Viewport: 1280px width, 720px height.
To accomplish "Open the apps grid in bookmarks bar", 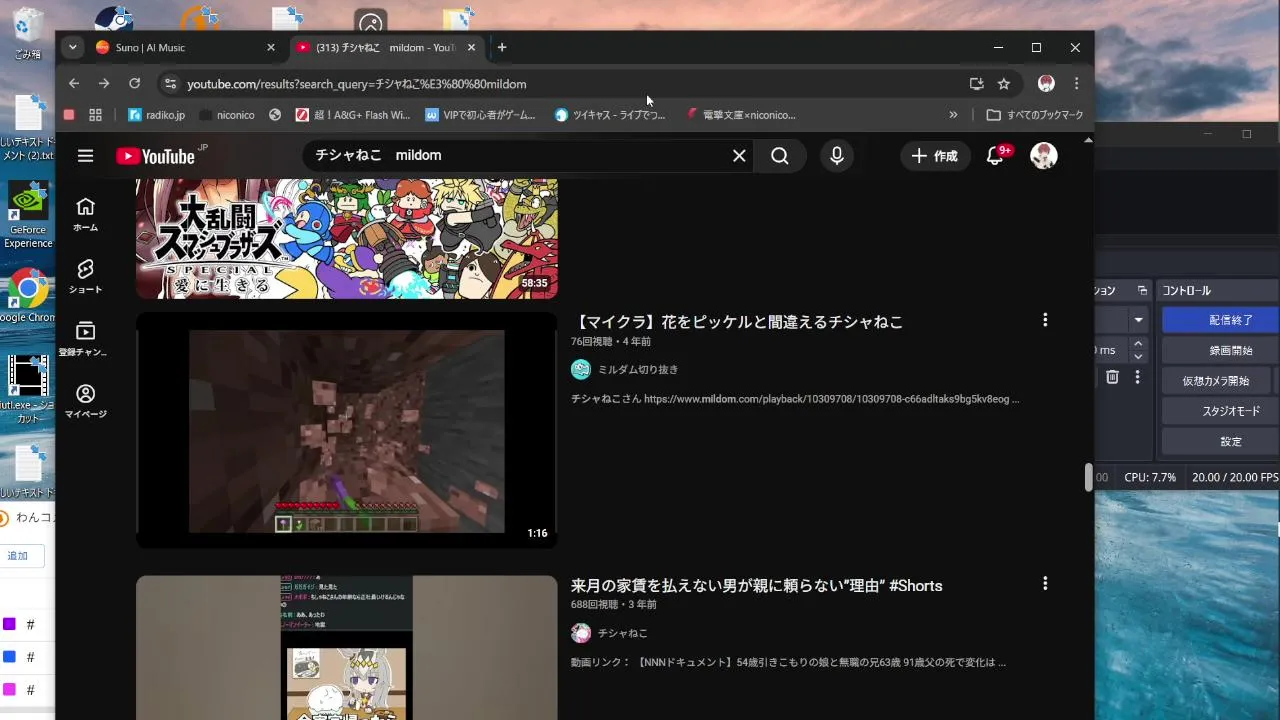I will click(x=96, y=115).
